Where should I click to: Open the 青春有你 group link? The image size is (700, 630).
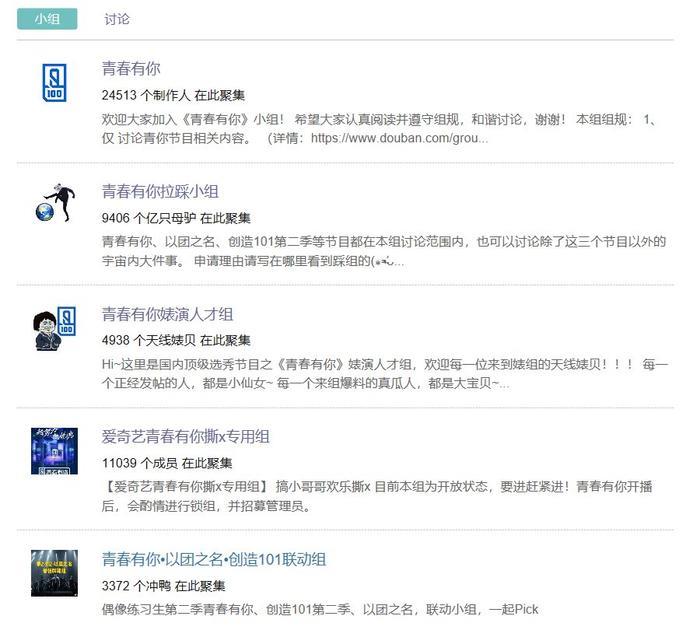click(131, 69)
